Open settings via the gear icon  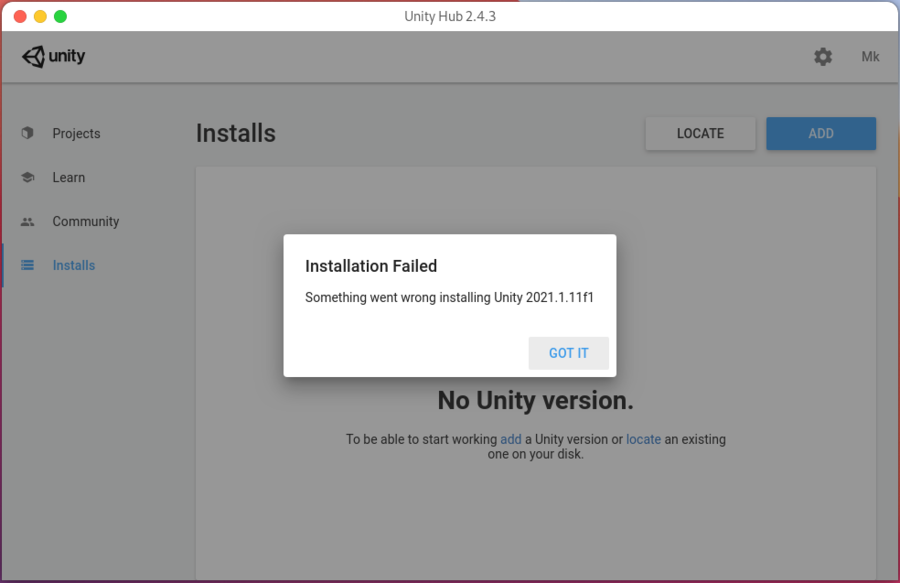coord(823,56)
